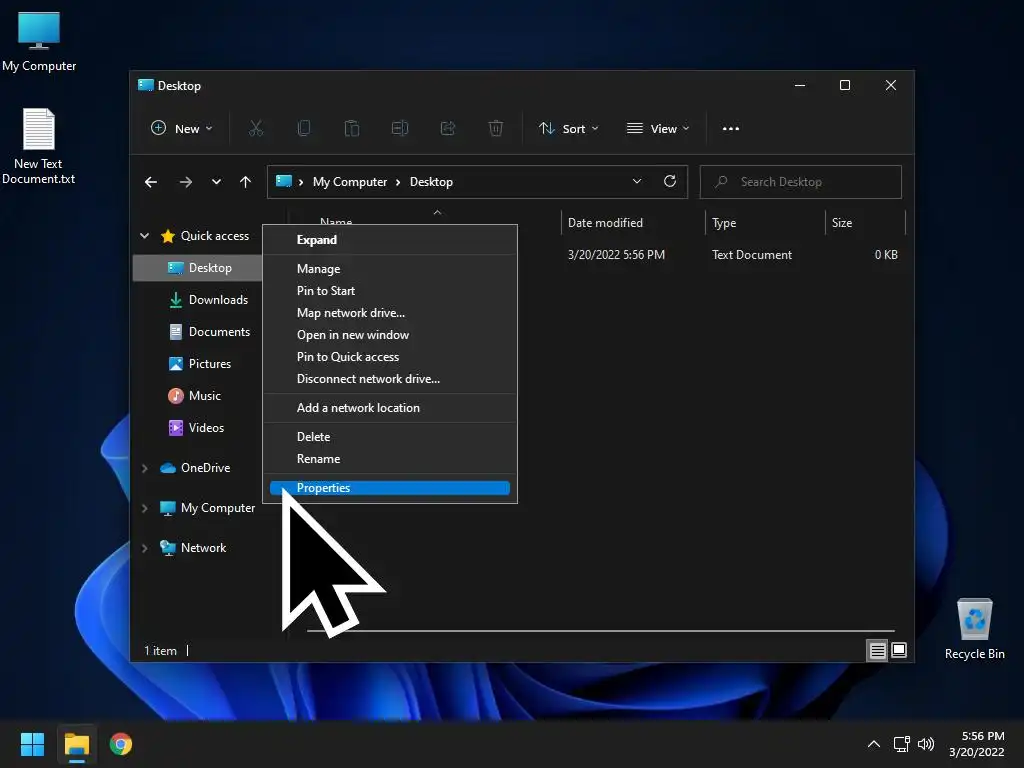
Task: Click the Cut scissors icon in toolbar
Action: click(x=255, y=129)
